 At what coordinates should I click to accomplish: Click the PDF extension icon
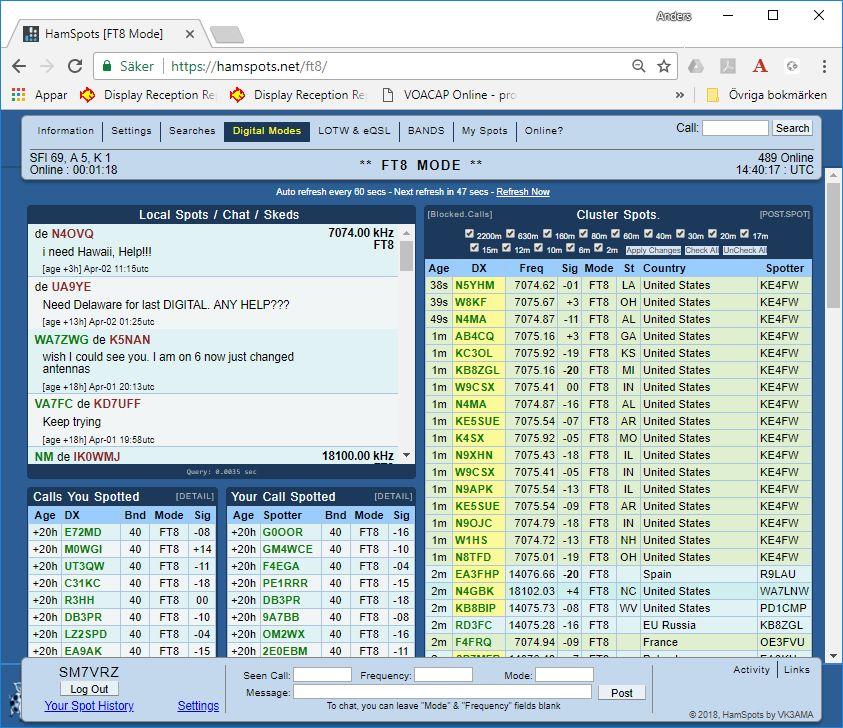click(727, 66)
